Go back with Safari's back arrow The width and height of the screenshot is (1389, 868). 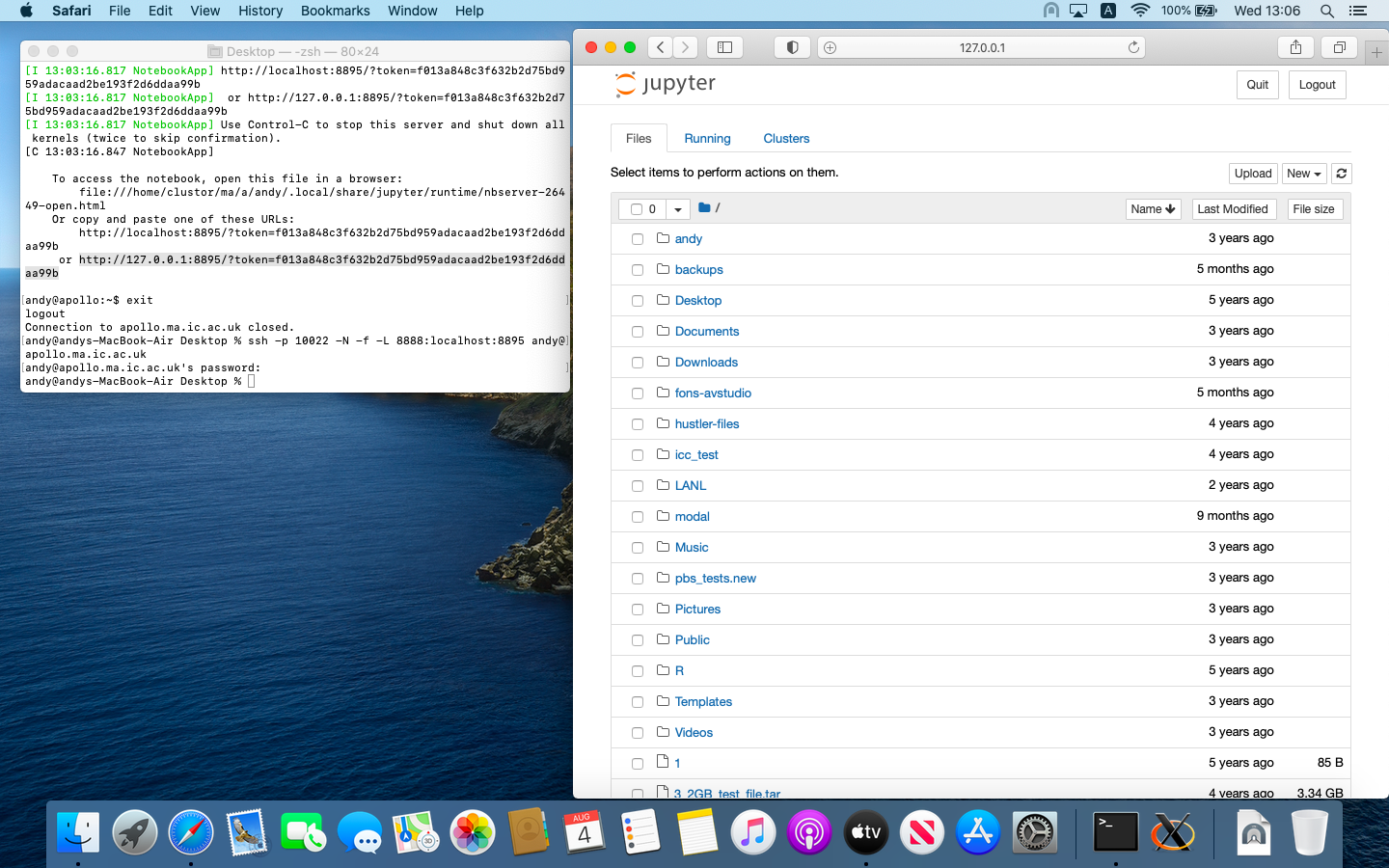click(x=661, y=47)
